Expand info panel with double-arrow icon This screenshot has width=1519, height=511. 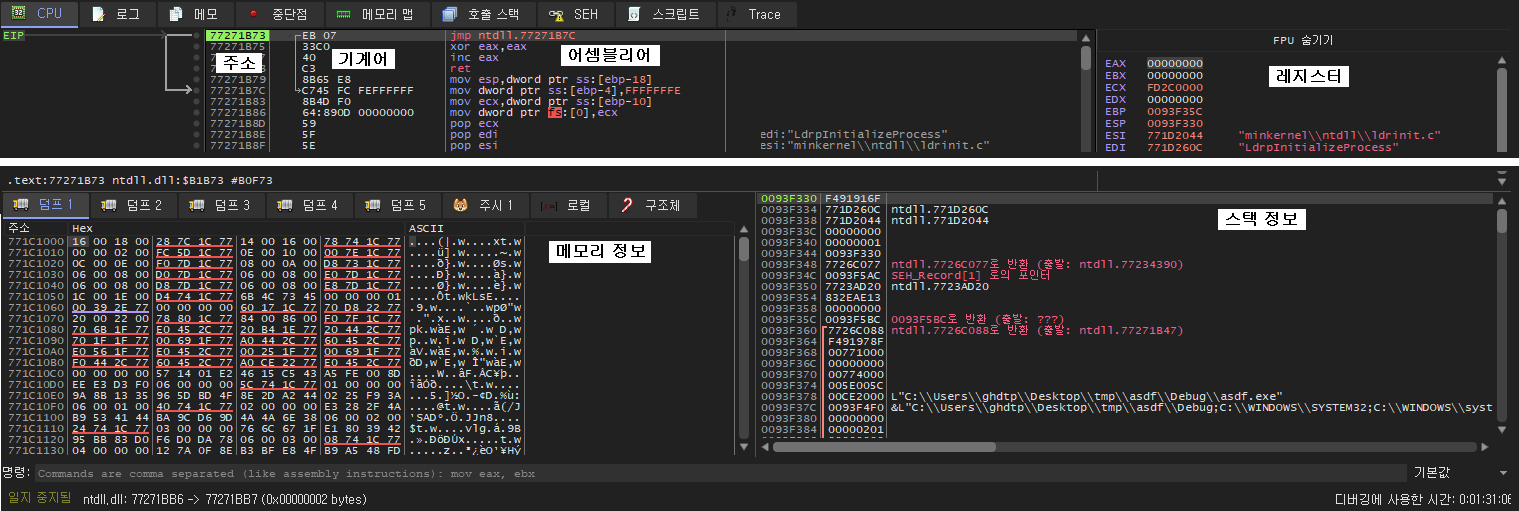pyautogui.click(x=1500, y=180)
